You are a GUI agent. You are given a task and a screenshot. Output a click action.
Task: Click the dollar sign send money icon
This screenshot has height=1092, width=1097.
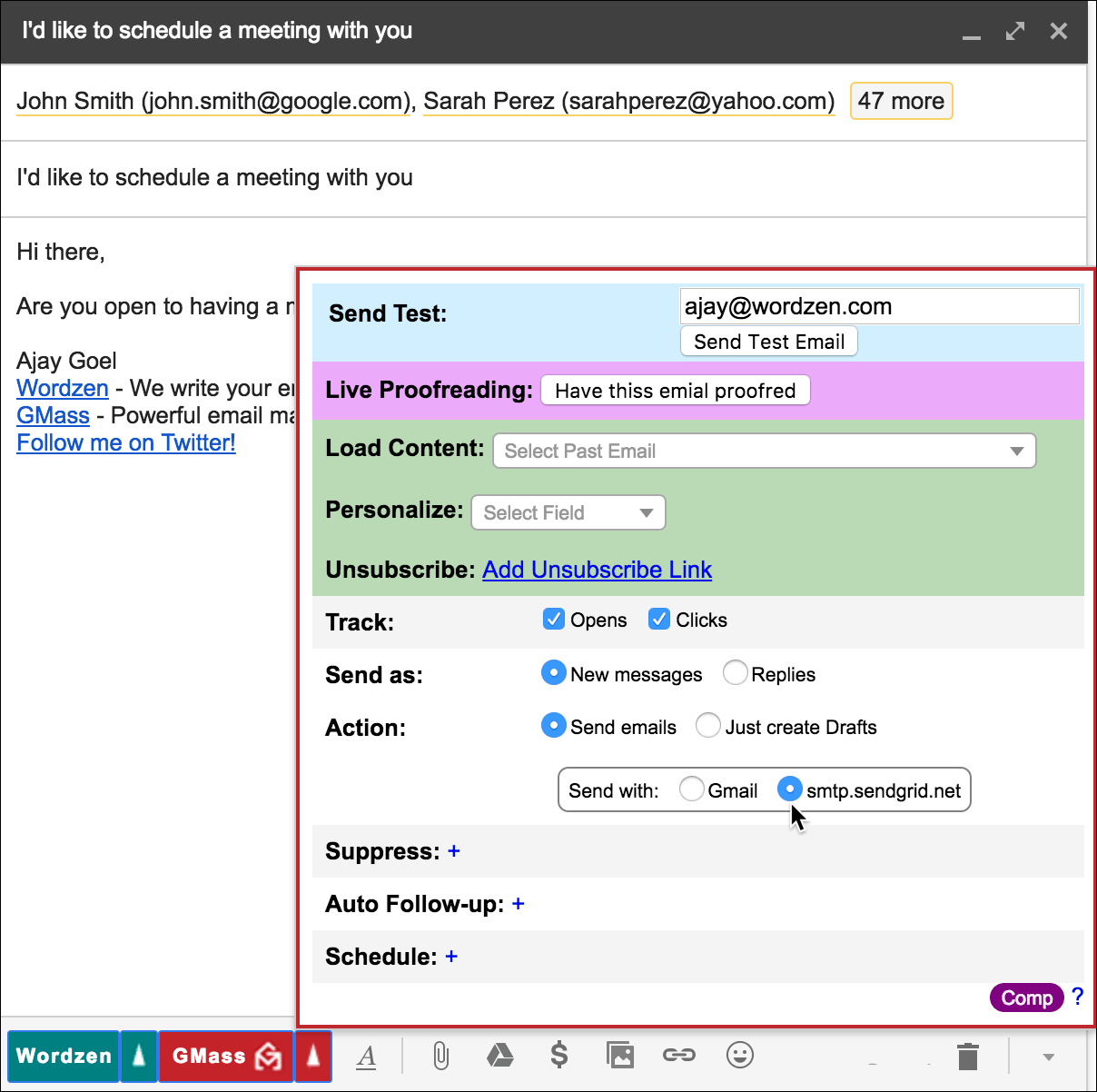tap(559, 1056)
